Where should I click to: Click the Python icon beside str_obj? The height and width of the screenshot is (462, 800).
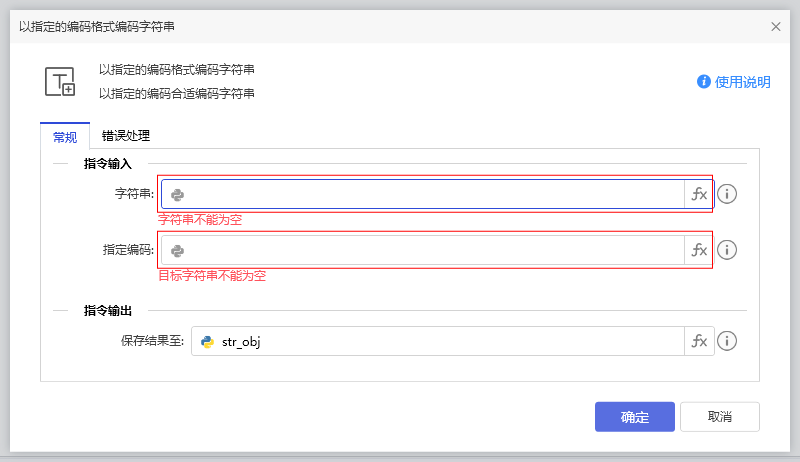click(x=208, y=342)
